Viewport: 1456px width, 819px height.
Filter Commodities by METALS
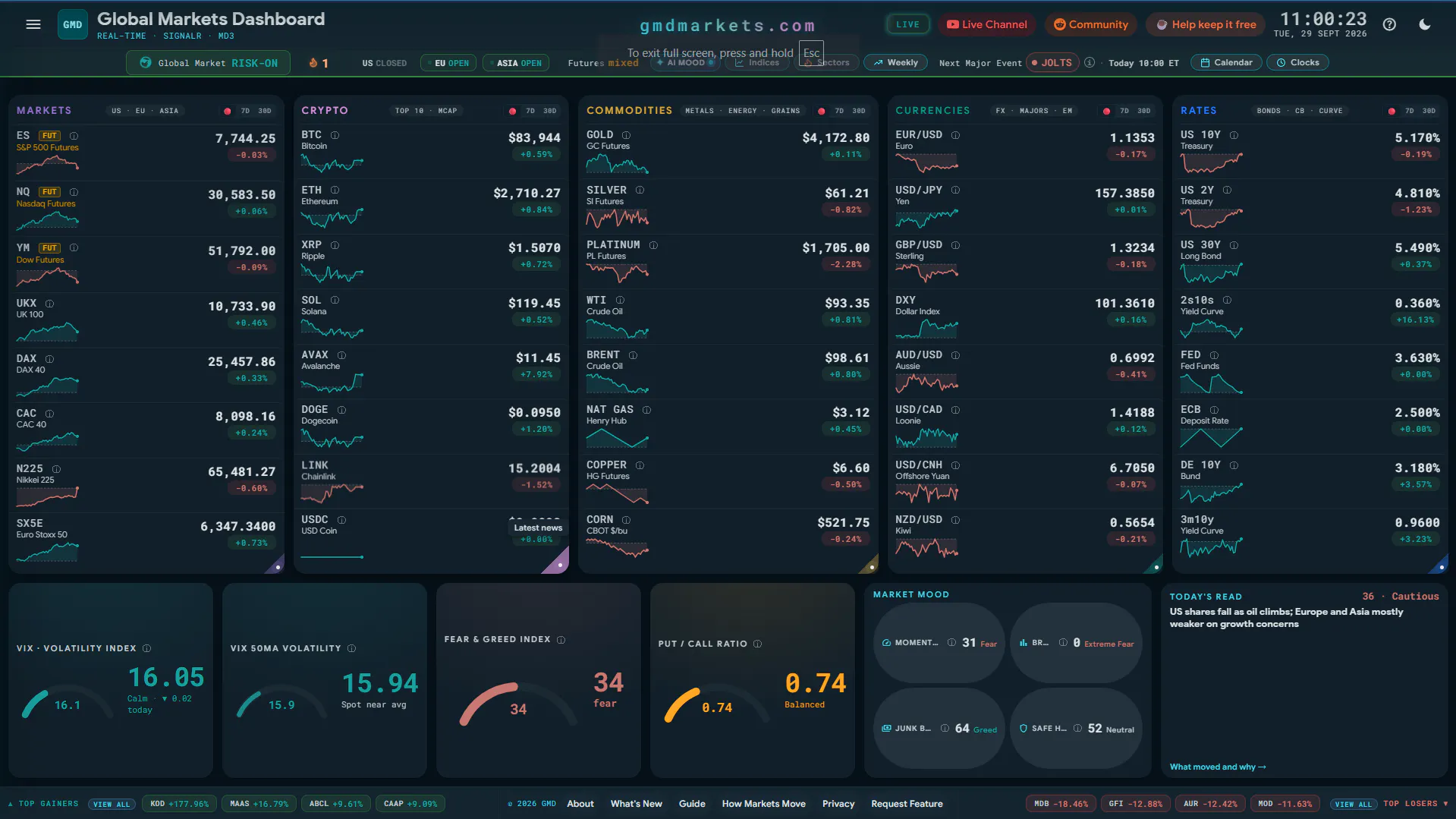(x=699, y=111)
